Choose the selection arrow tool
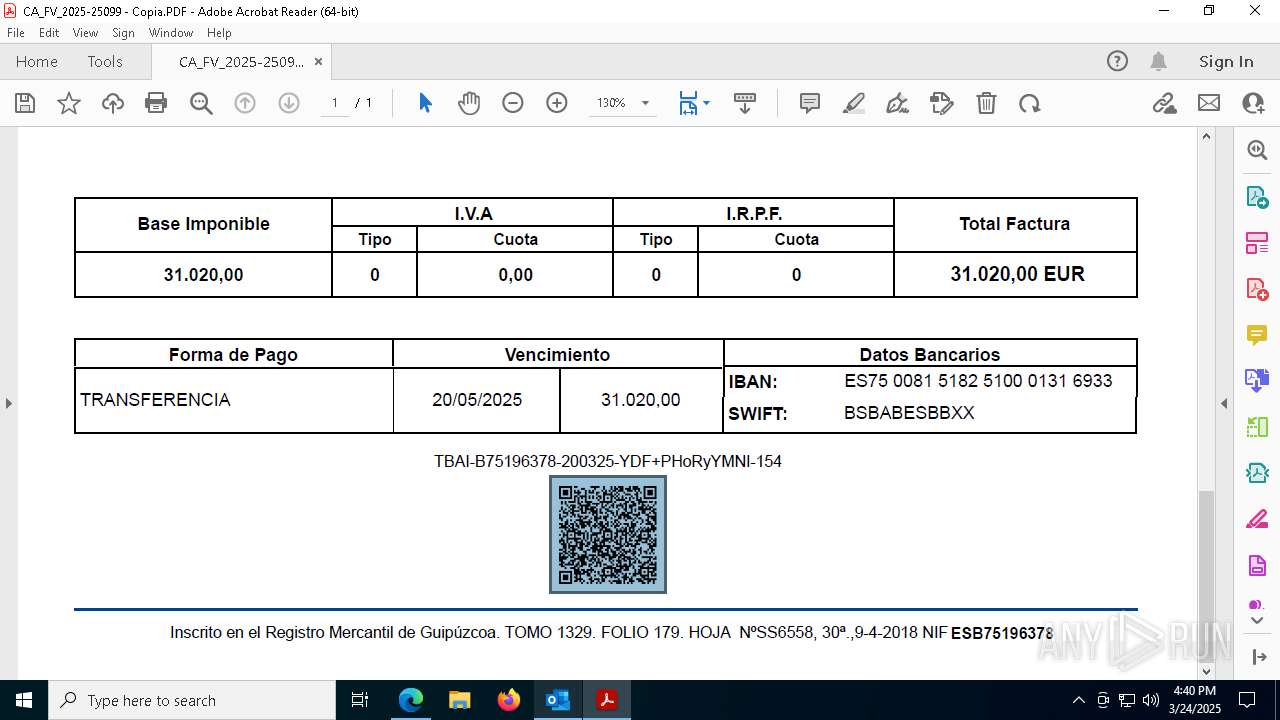Screen dimensions: 1280x720 [425, 103]
